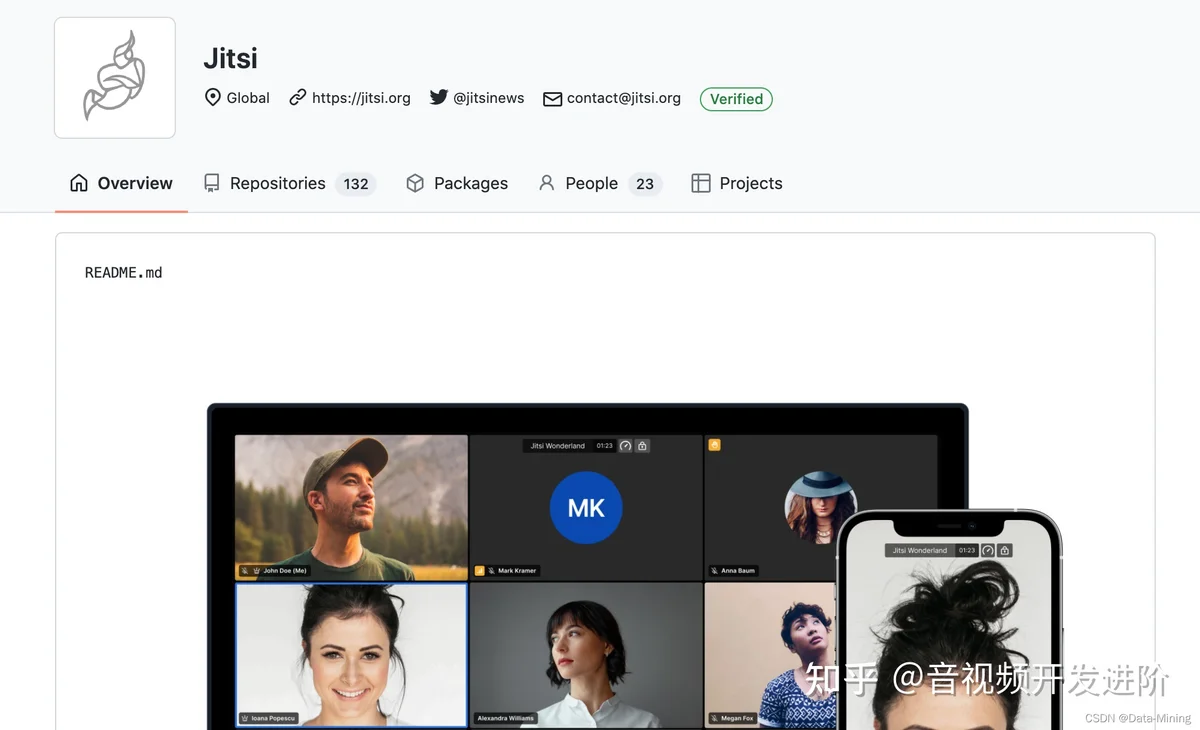Select the Projects tab
Screen dimensions: 1200x730
click(737, 183)
